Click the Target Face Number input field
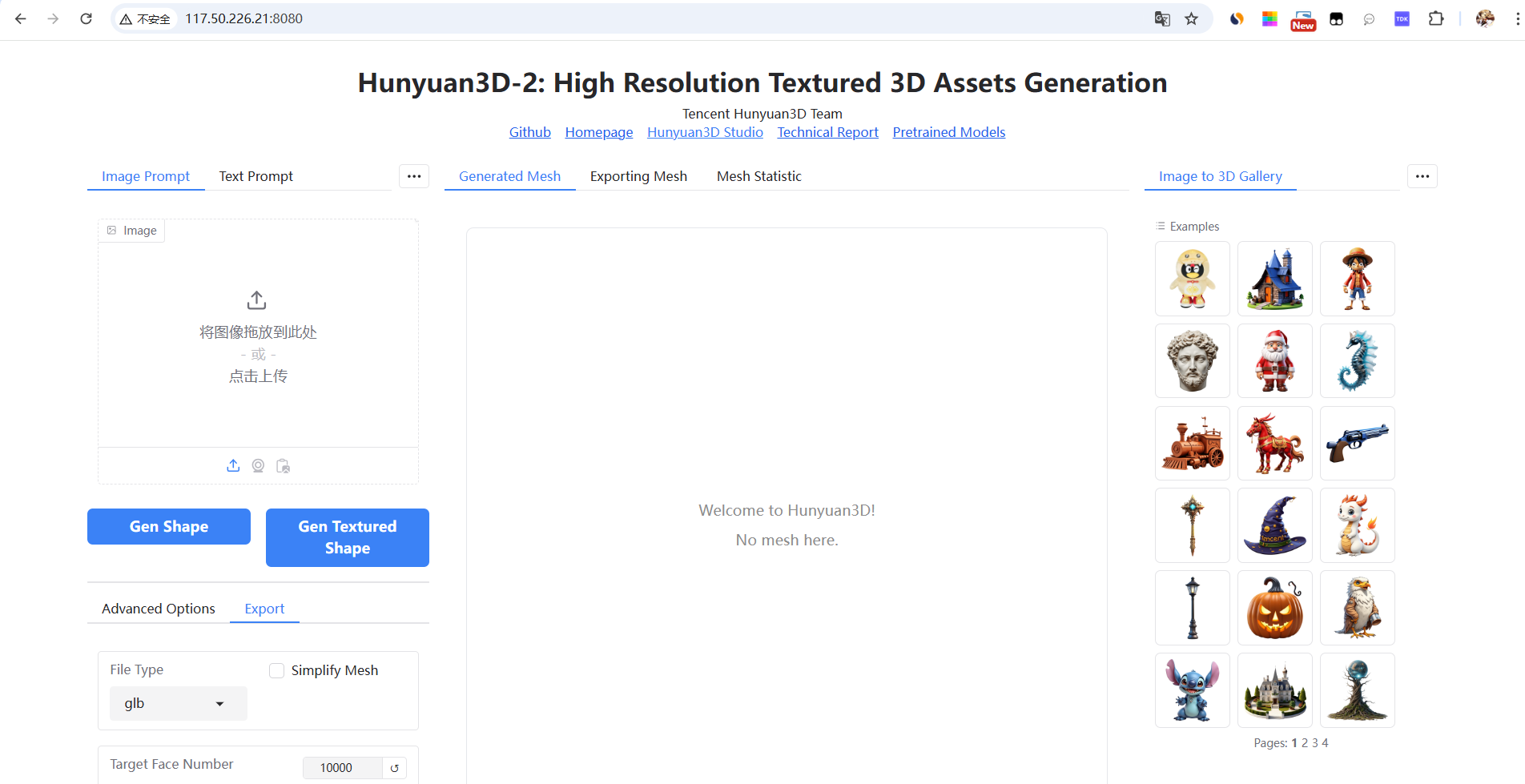Screen dimensions: 1525x784 (343, 768)
